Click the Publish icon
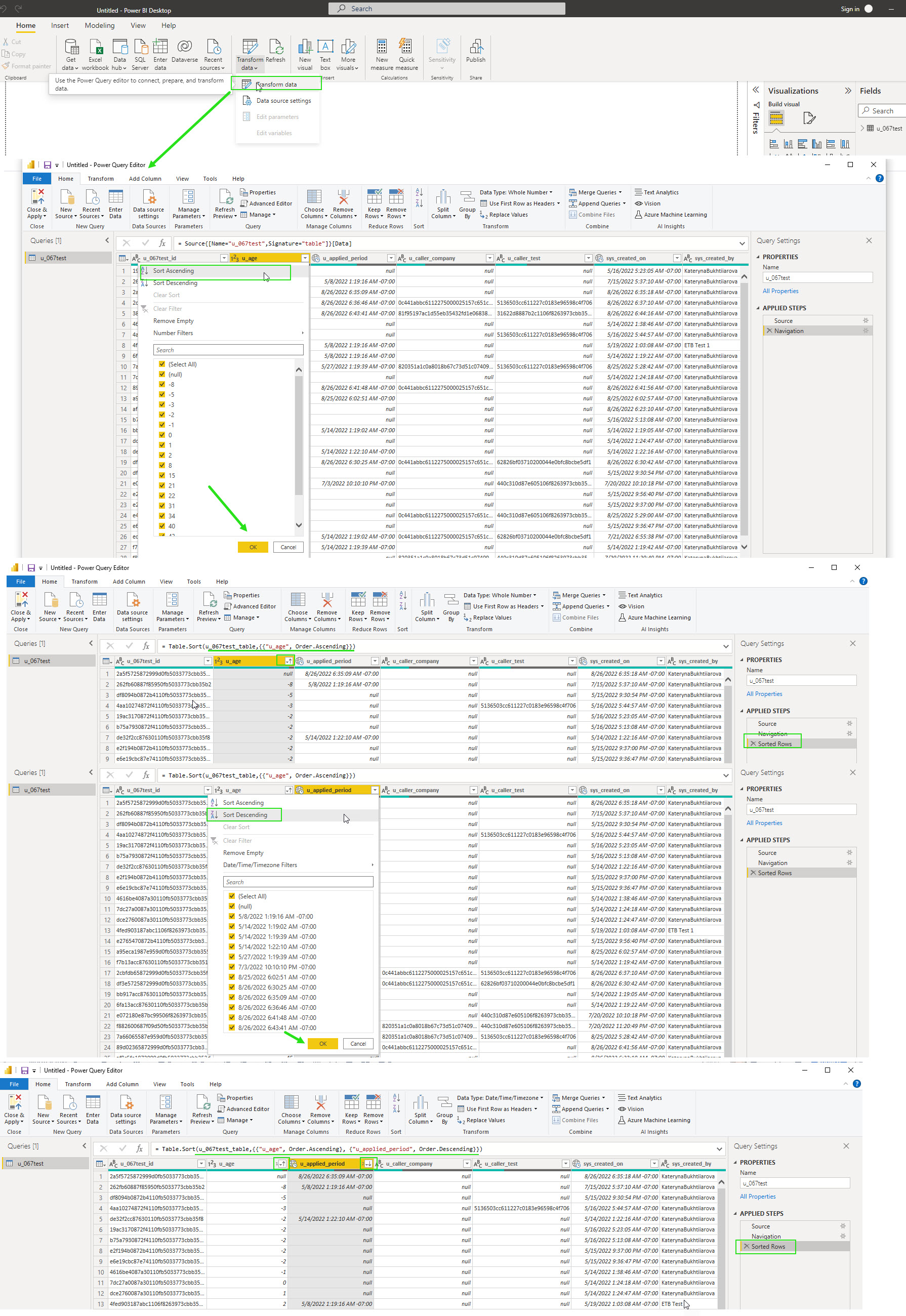 coord(476,51)
